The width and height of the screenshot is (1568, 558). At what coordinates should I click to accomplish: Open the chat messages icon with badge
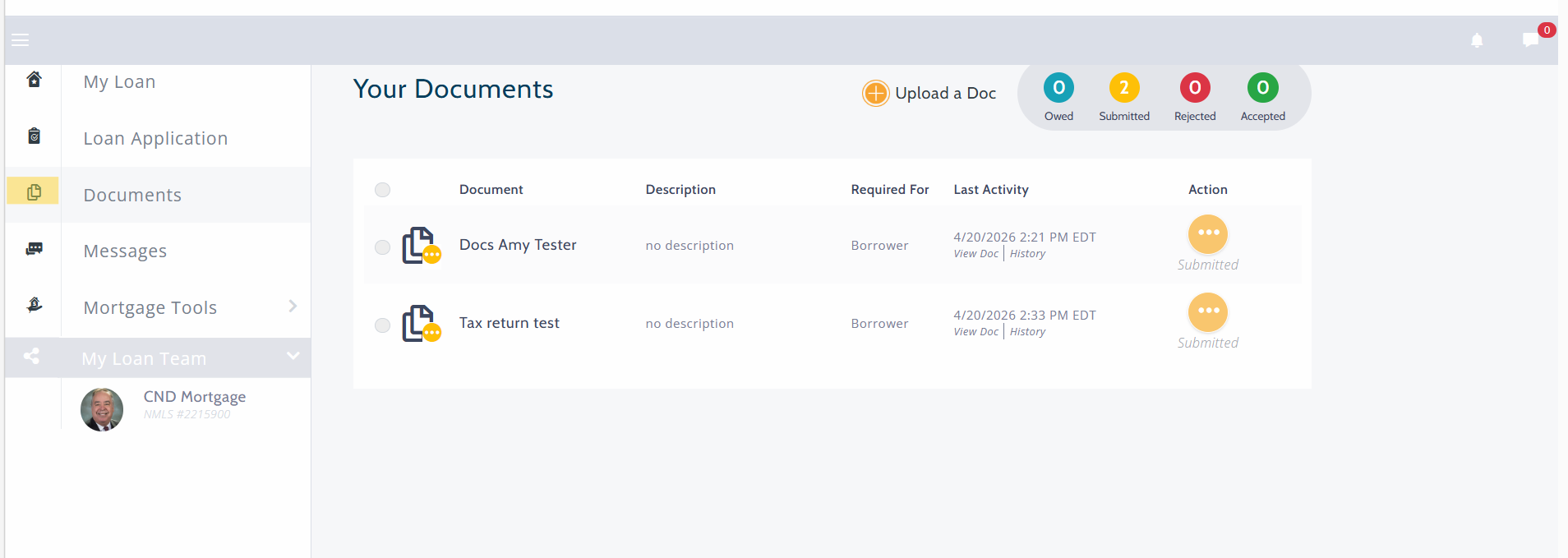(1530, 39)
